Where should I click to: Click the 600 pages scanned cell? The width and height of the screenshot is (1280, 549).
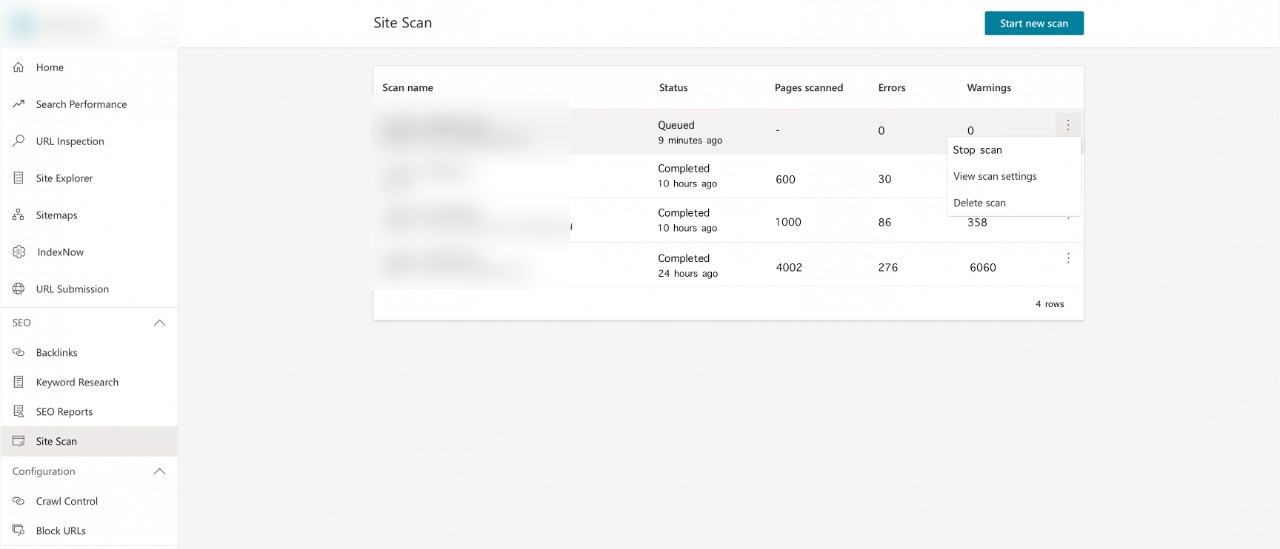tap(785, 179)
